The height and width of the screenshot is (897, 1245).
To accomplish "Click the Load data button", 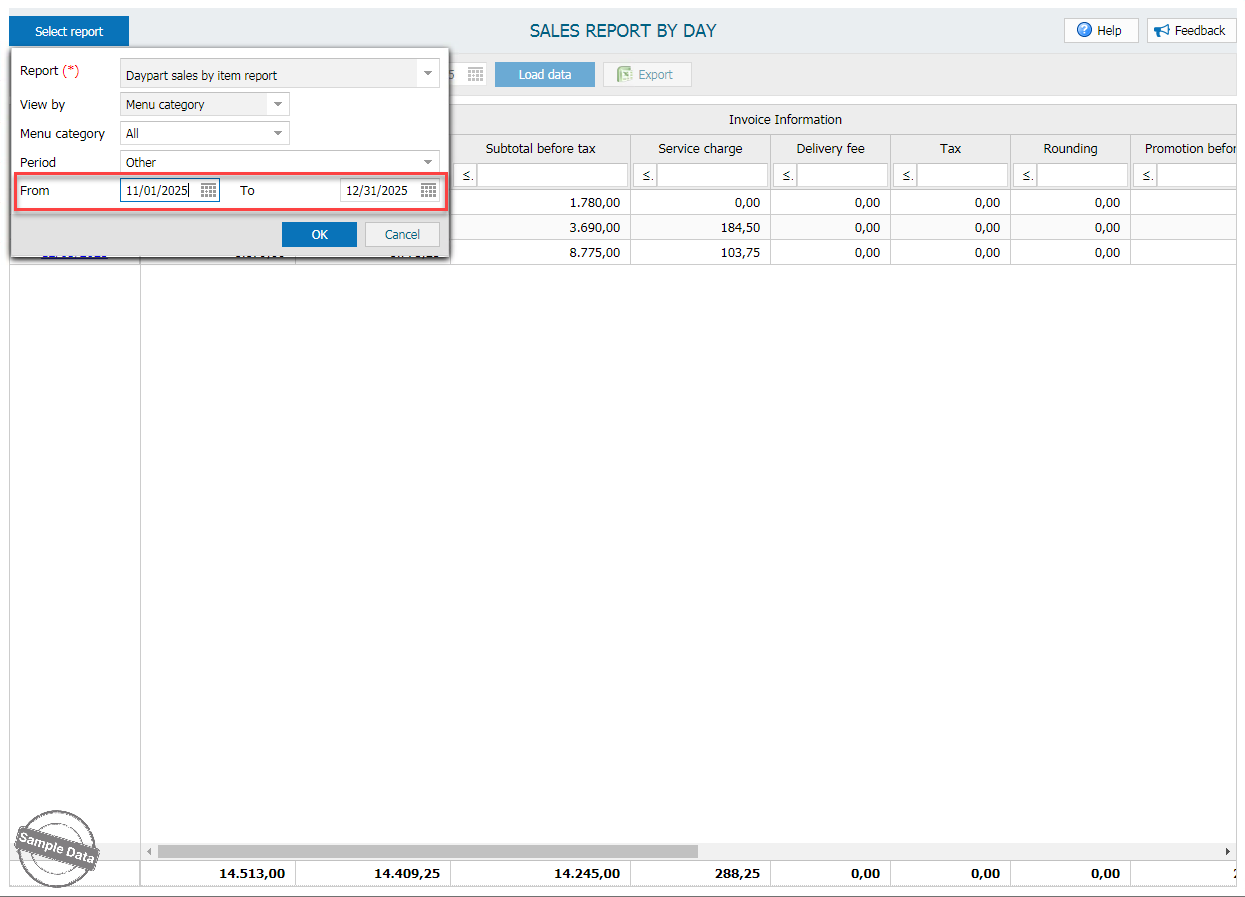I will pyautogui.click(x=544, y=75).
